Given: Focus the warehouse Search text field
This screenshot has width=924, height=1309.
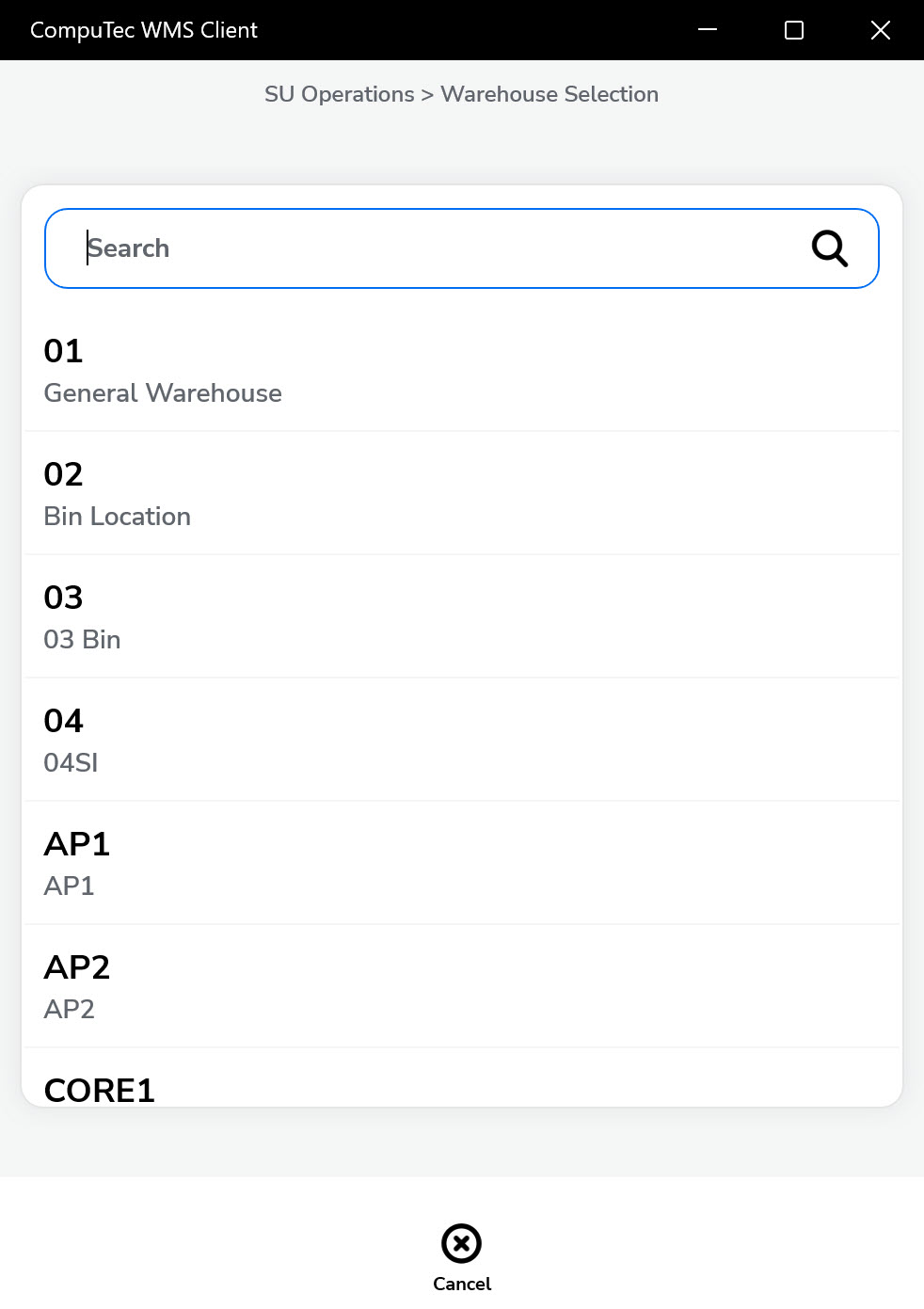Looking at the screenshot, I should [433, 248].
